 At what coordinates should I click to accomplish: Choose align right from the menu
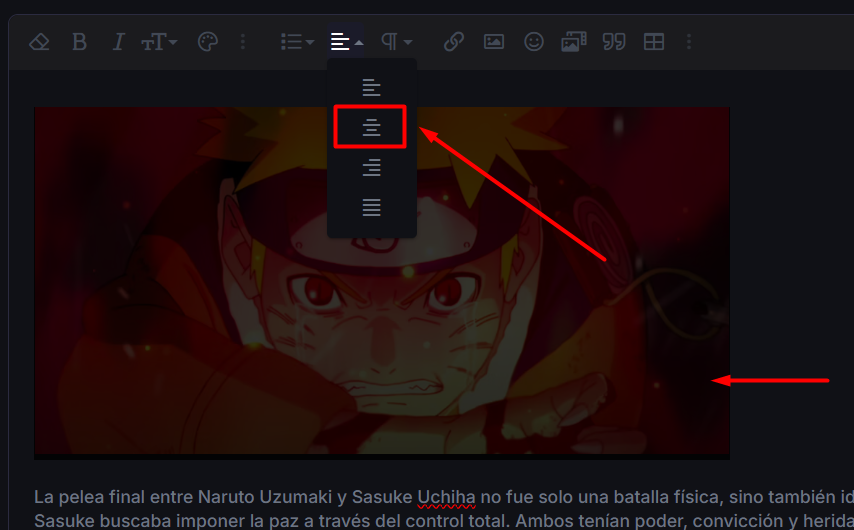pyautogui.click(x=371, y=167)
